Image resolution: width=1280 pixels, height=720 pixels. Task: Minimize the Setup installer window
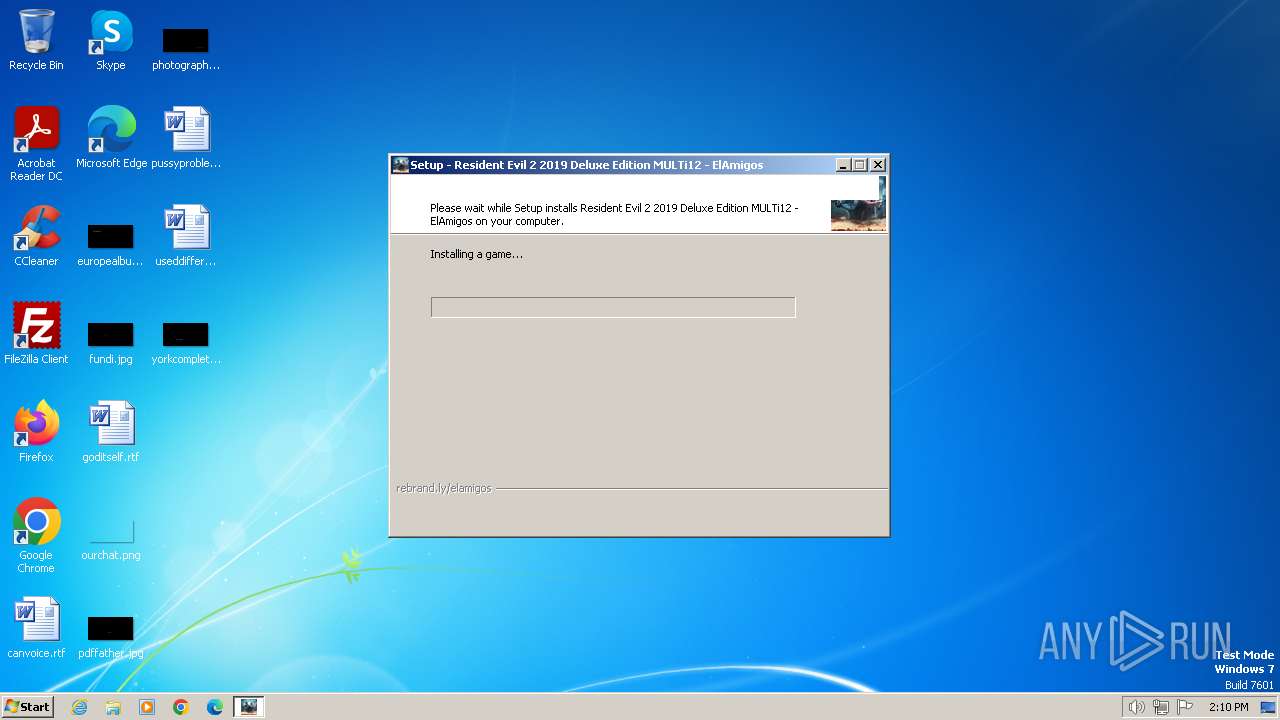point(843,165)
